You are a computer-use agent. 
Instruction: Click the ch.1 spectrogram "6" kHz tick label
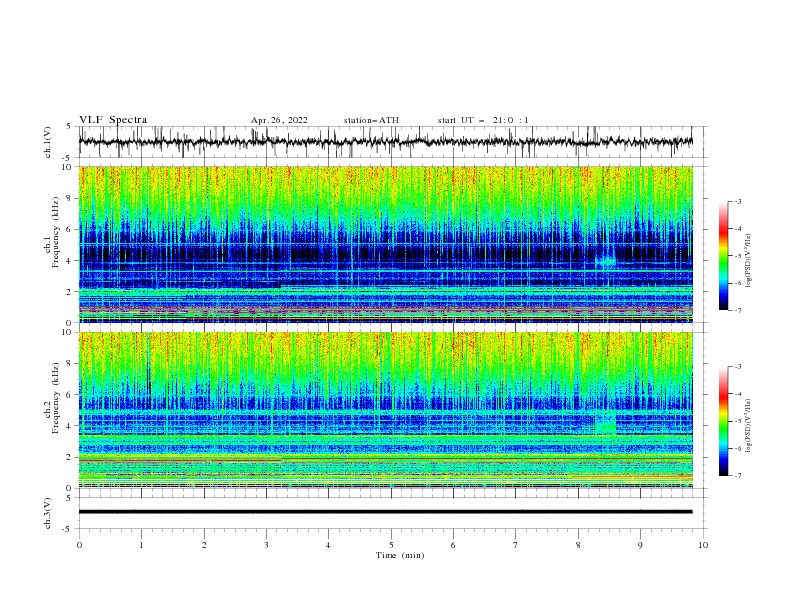tap(70, 229)
